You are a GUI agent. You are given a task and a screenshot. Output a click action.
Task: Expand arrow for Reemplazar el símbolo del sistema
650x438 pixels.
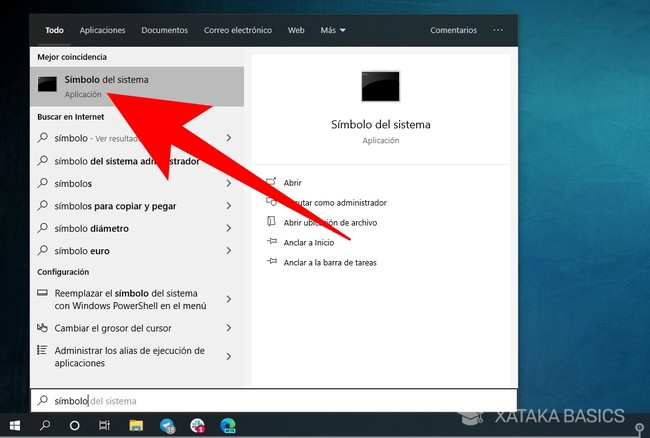coord(228,299)
